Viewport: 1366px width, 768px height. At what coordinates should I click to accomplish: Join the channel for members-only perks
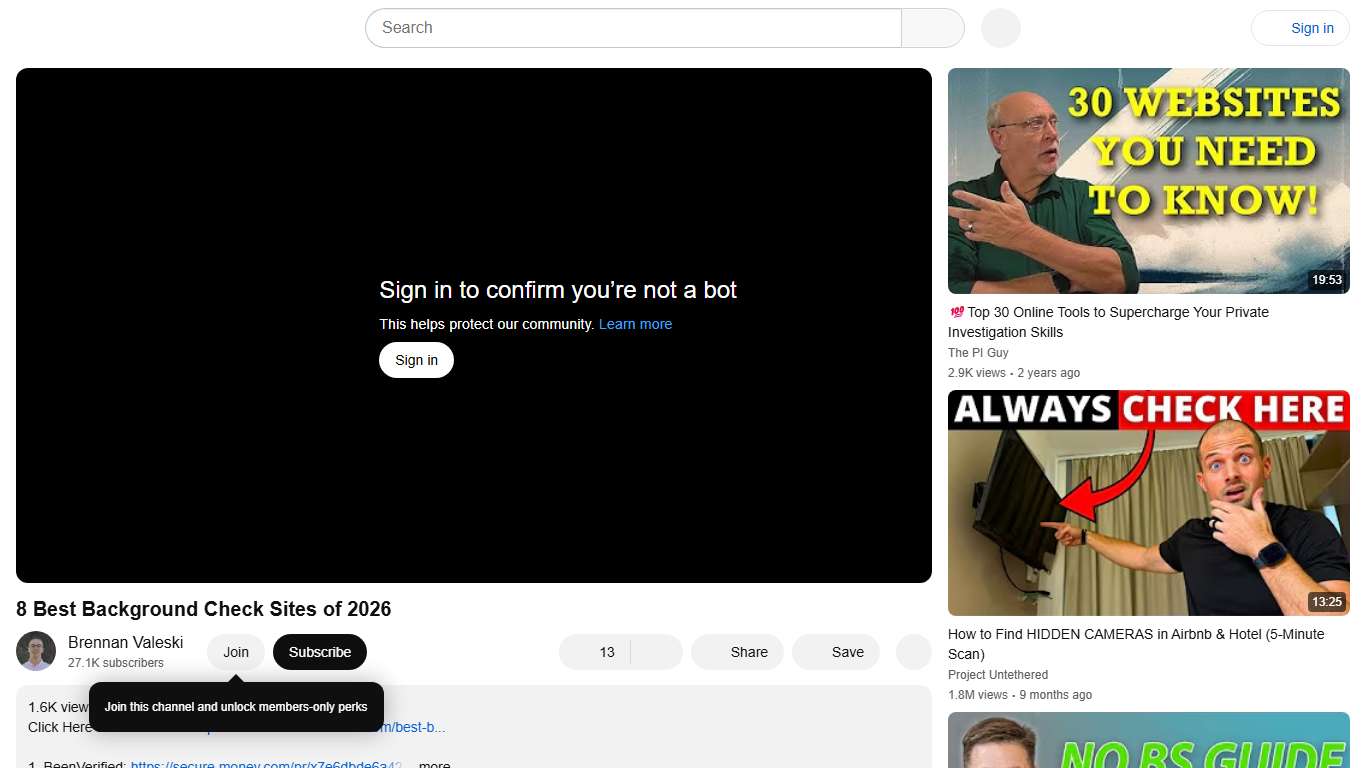[235, 651]
